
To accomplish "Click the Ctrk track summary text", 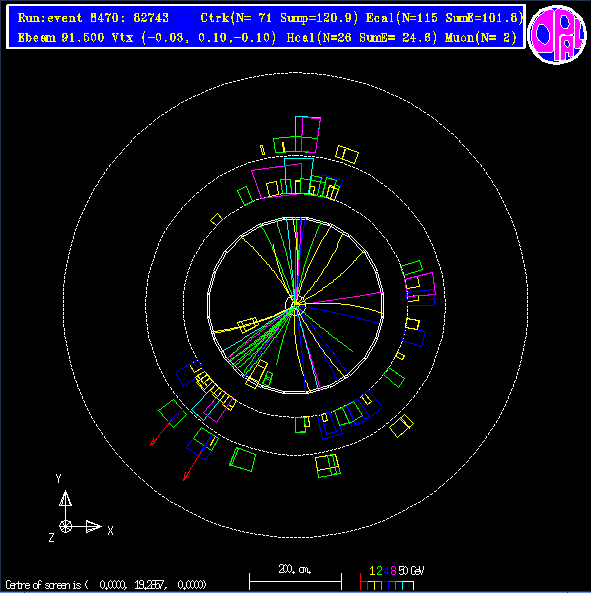I will (x=279, y=18).
